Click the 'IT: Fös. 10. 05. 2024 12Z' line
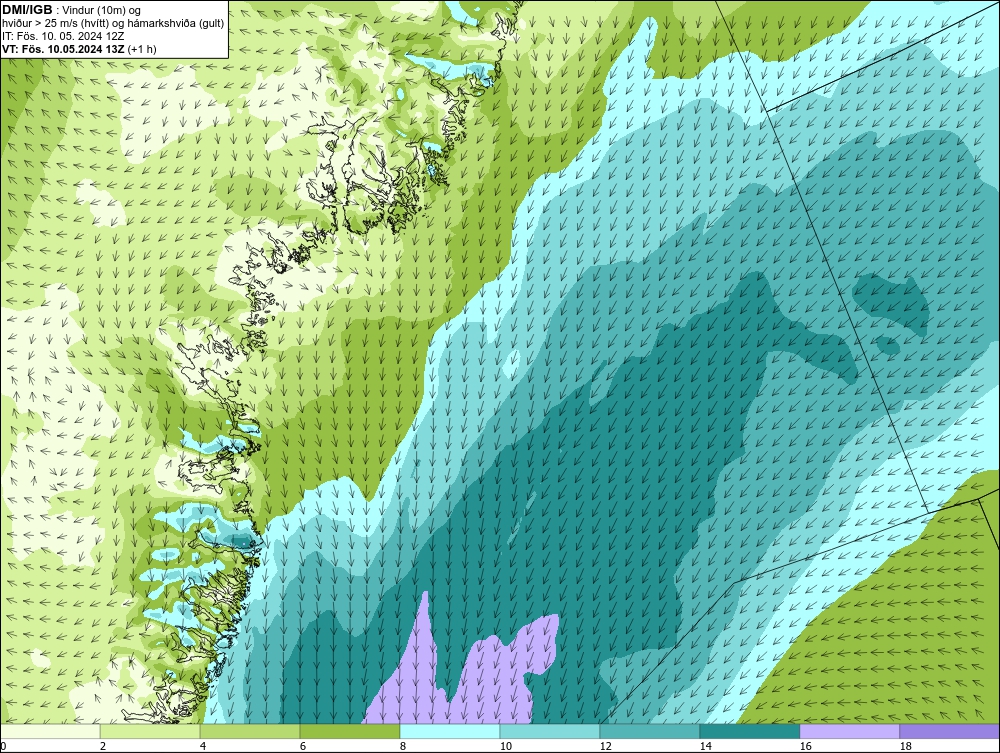The image size is (1000, 753). tap(63, 36)
